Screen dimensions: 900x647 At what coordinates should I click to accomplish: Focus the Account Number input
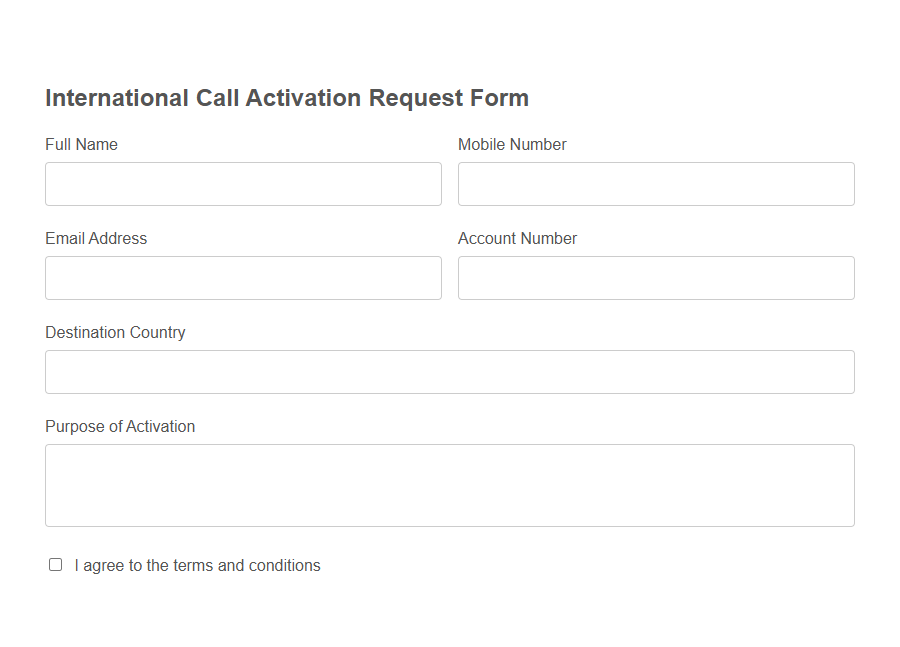point(656,277)
